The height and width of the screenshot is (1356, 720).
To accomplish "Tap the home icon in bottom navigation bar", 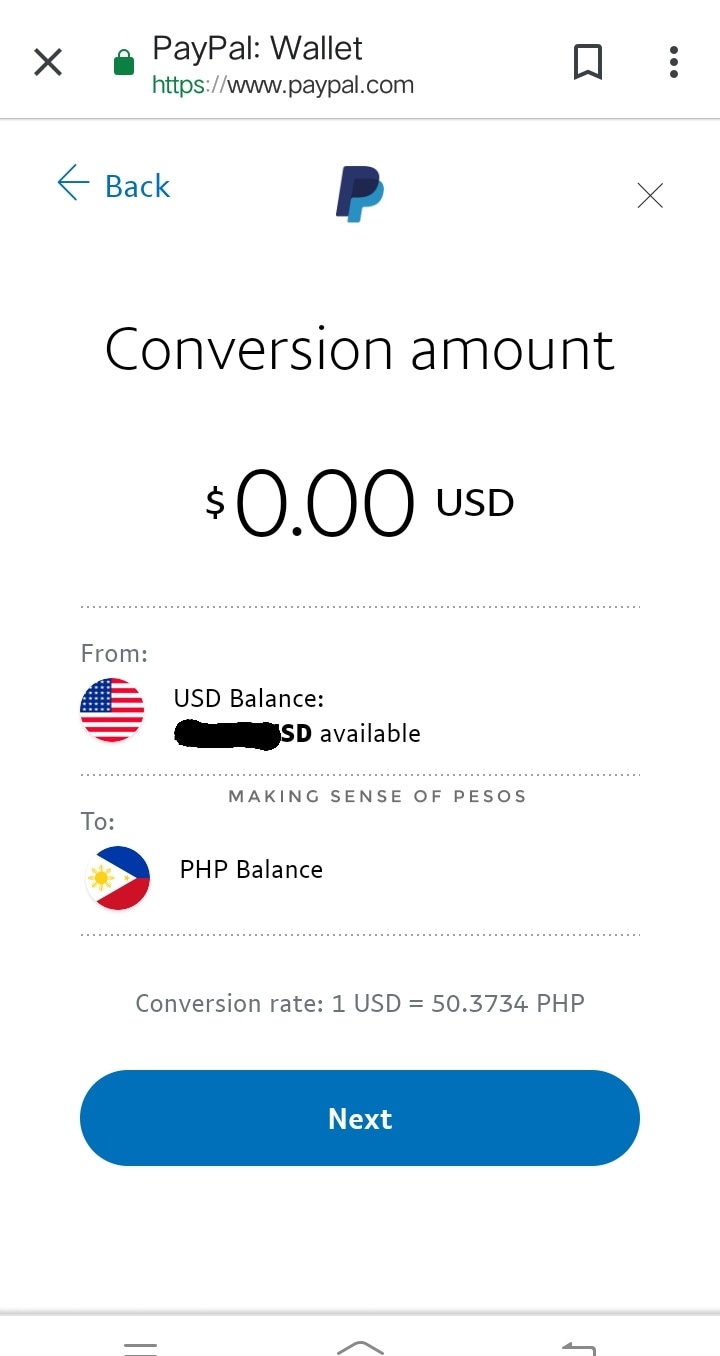I will point(360,1348).
